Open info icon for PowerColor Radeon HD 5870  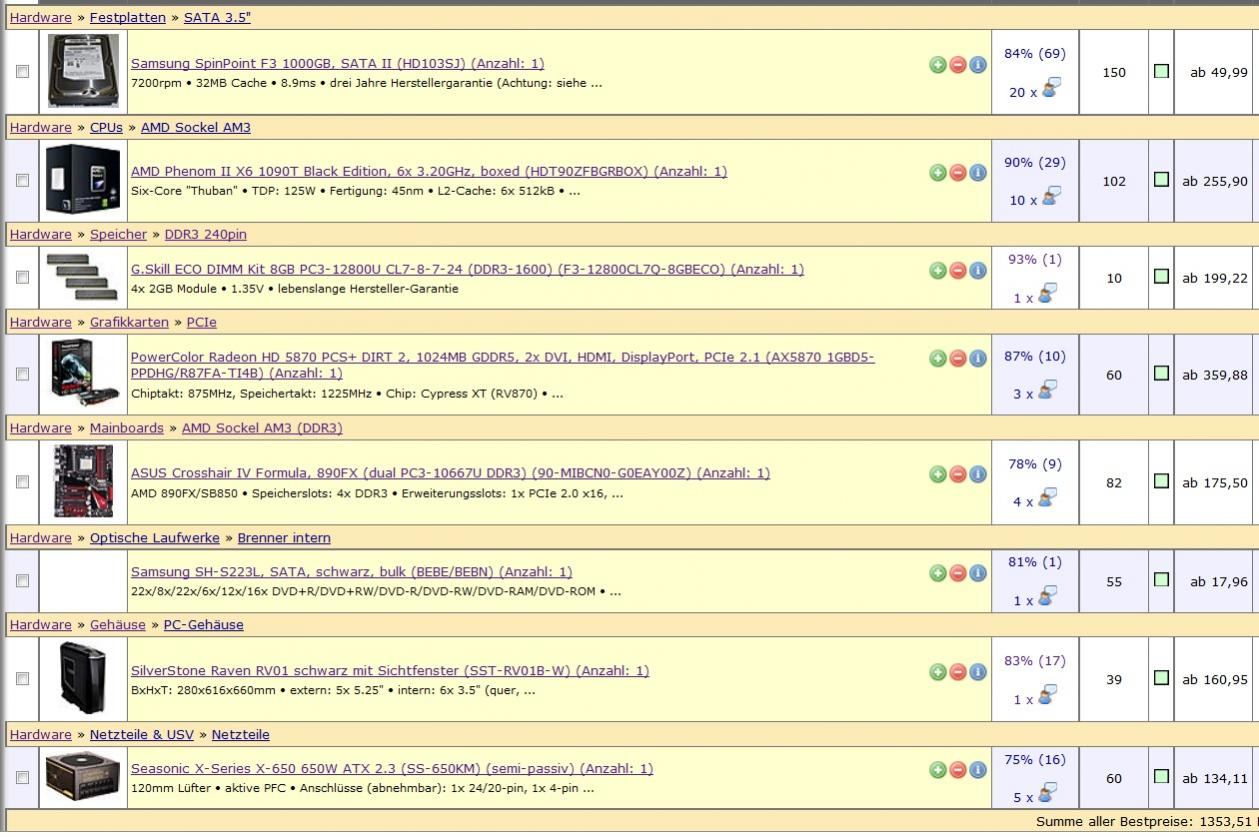click(x=978, y=358)
